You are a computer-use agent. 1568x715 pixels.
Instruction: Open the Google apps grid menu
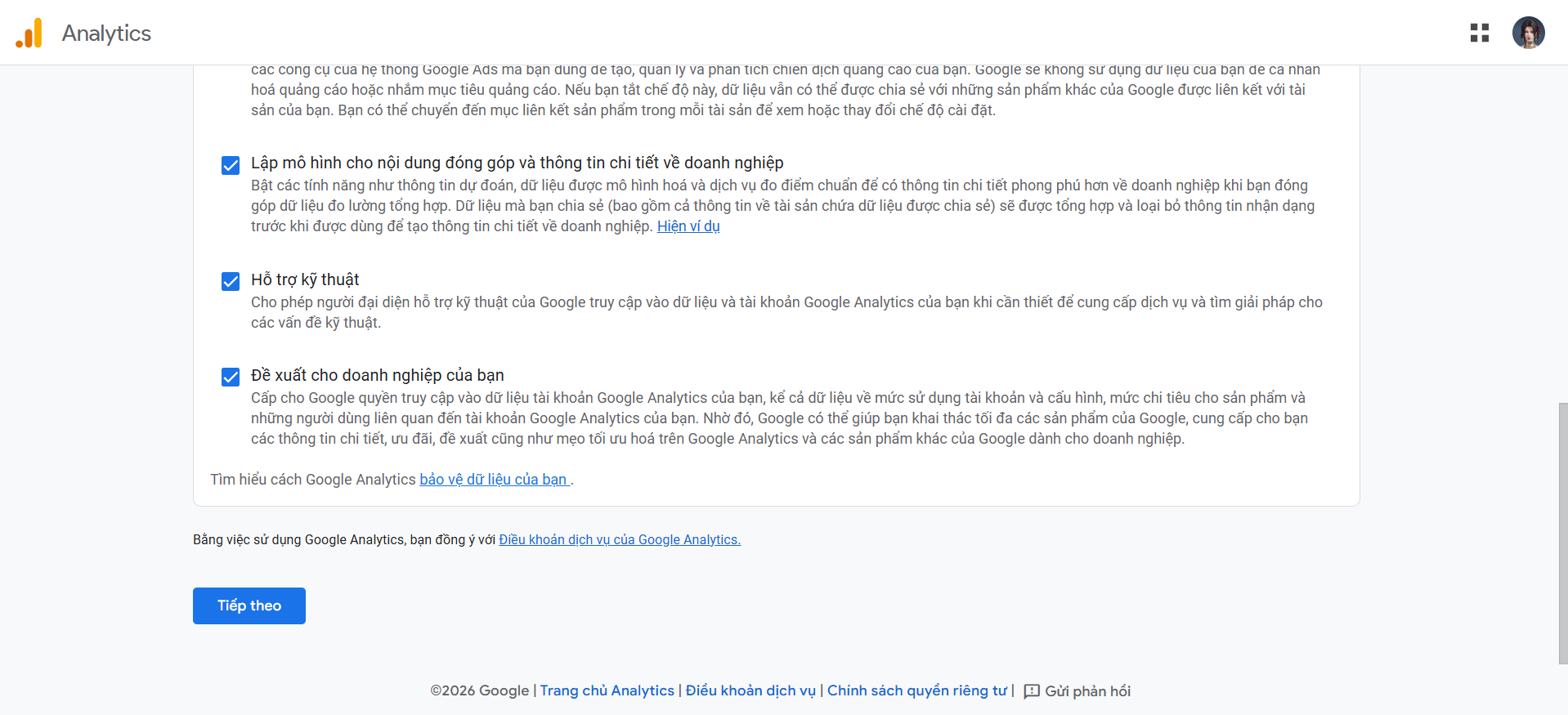click(1479, 33)
